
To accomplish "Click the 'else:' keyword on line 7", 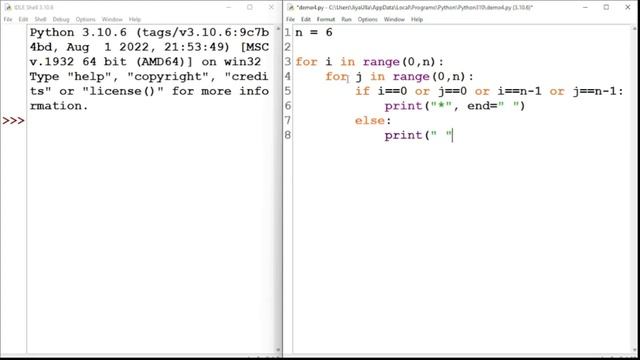I will 373,121.
